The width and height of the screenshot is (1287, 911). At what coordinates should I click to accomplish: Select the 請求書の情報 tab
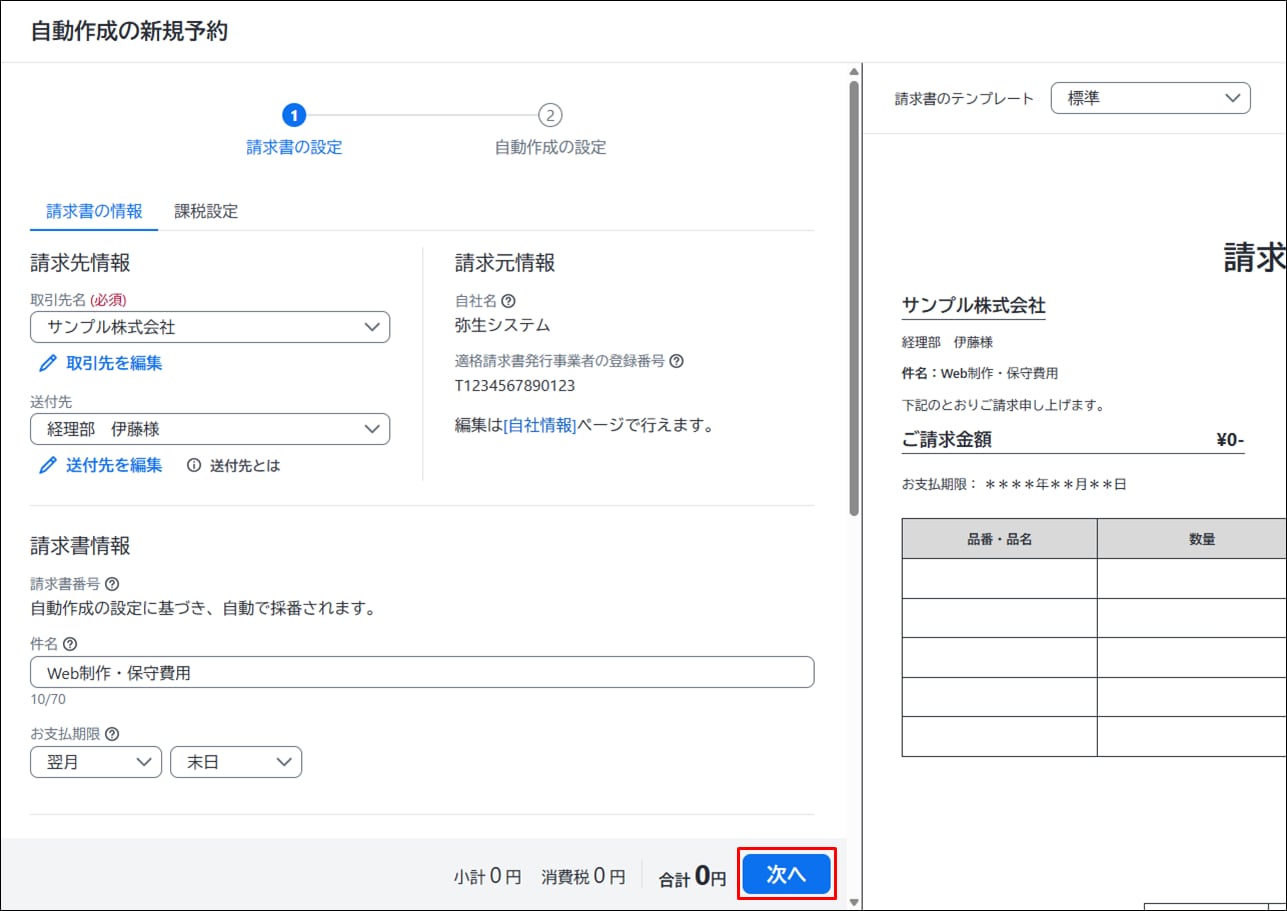point(94,211)
